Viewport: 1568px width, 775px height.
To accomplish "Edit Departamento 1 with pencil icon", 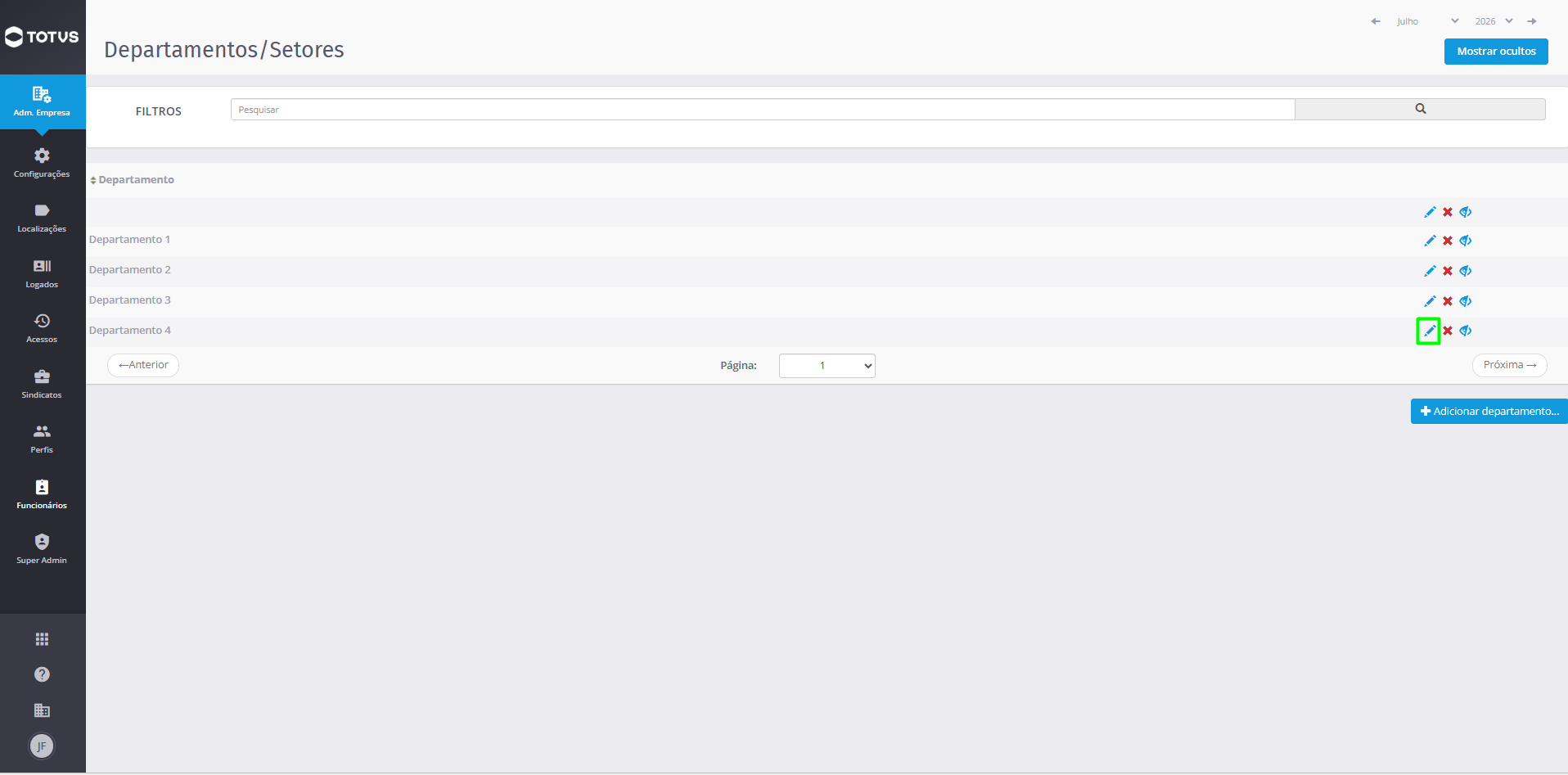I will click(1430, 241).
